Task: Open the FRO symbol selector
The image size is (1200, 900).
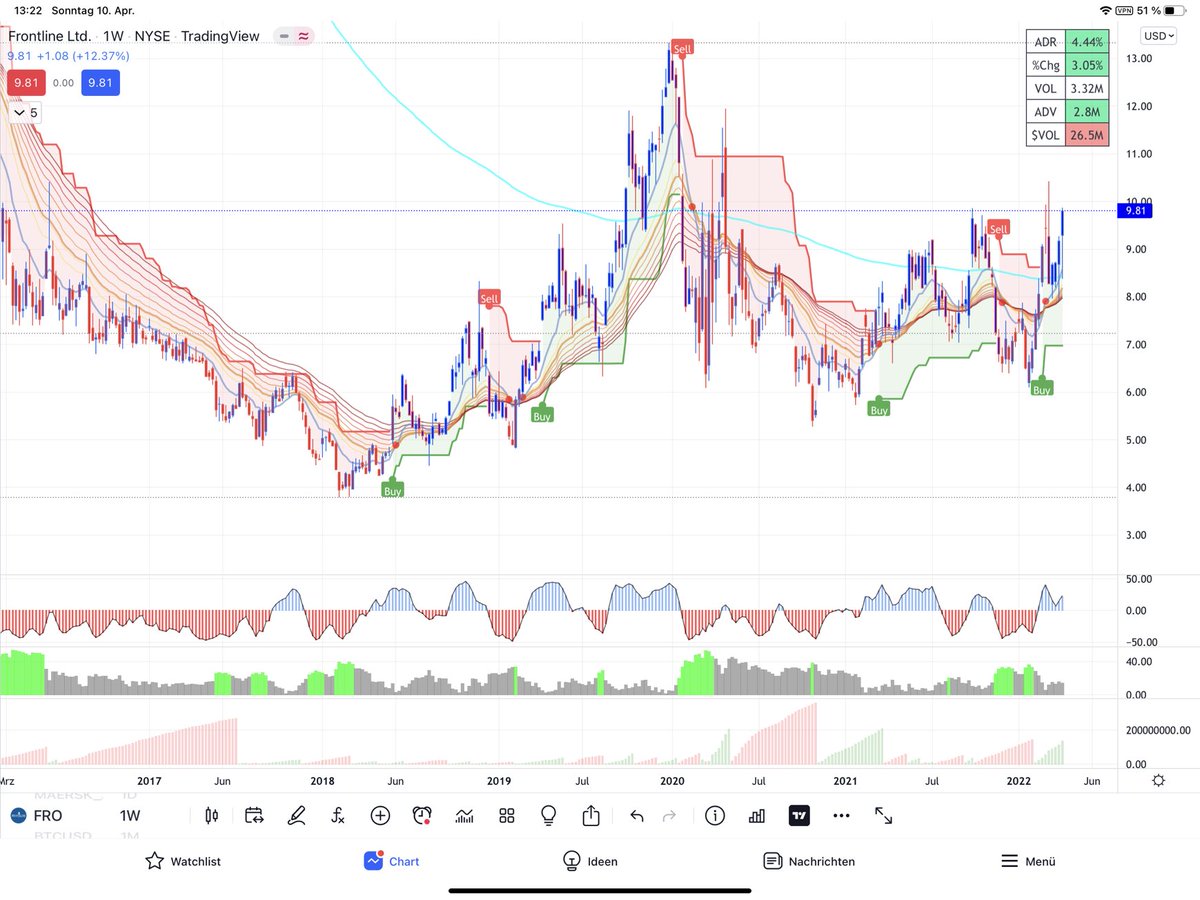Action: pos(48,816)
